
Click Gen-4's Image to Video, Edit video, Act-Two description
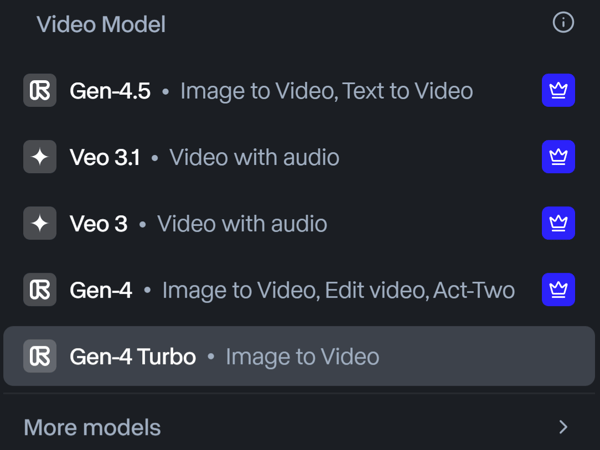point(338,290)
